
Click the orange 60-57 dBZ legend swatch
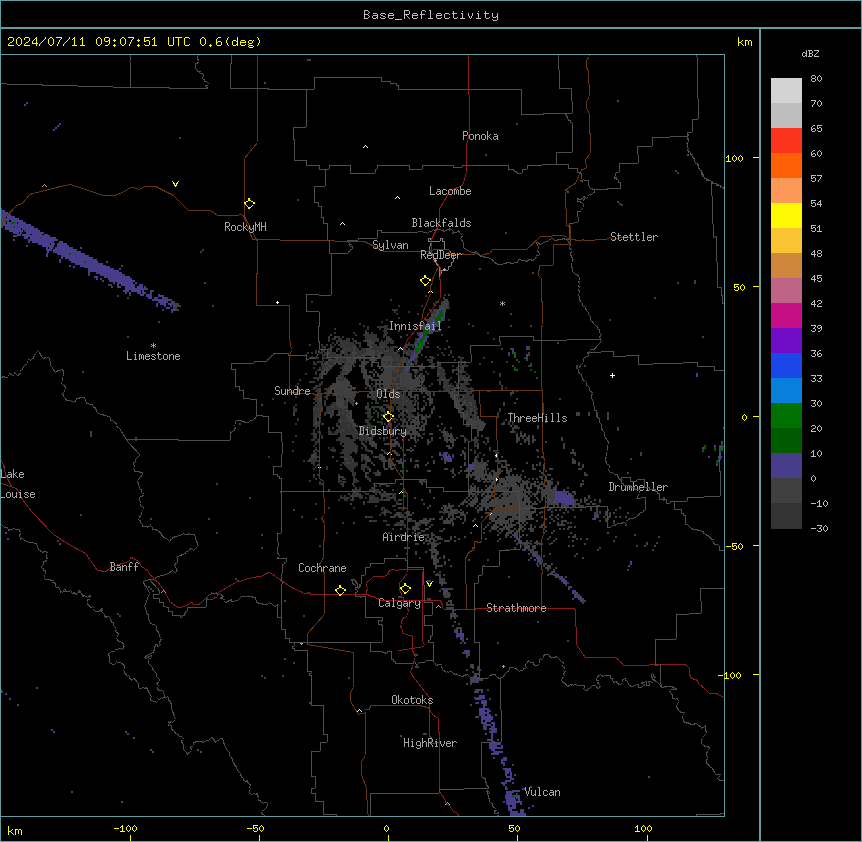tap(786, 165)
